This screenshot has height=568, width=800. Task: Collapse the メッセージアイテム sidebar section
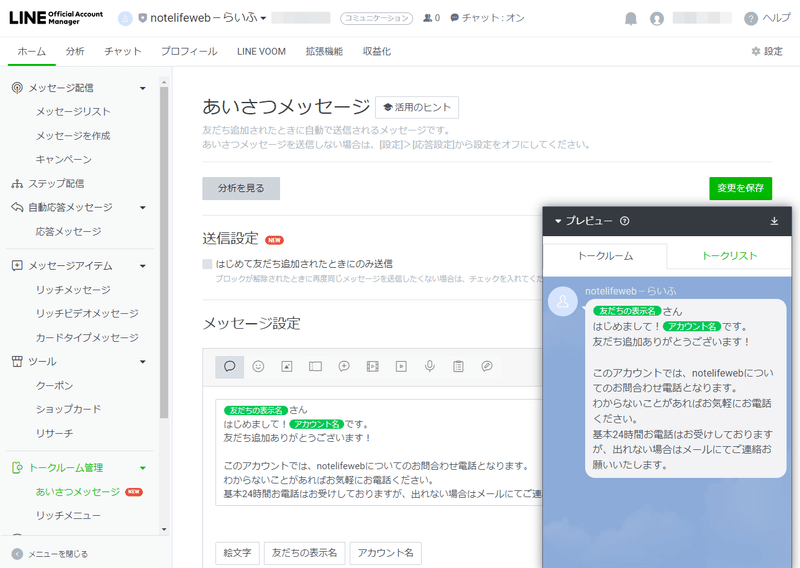tap(143, 265)
